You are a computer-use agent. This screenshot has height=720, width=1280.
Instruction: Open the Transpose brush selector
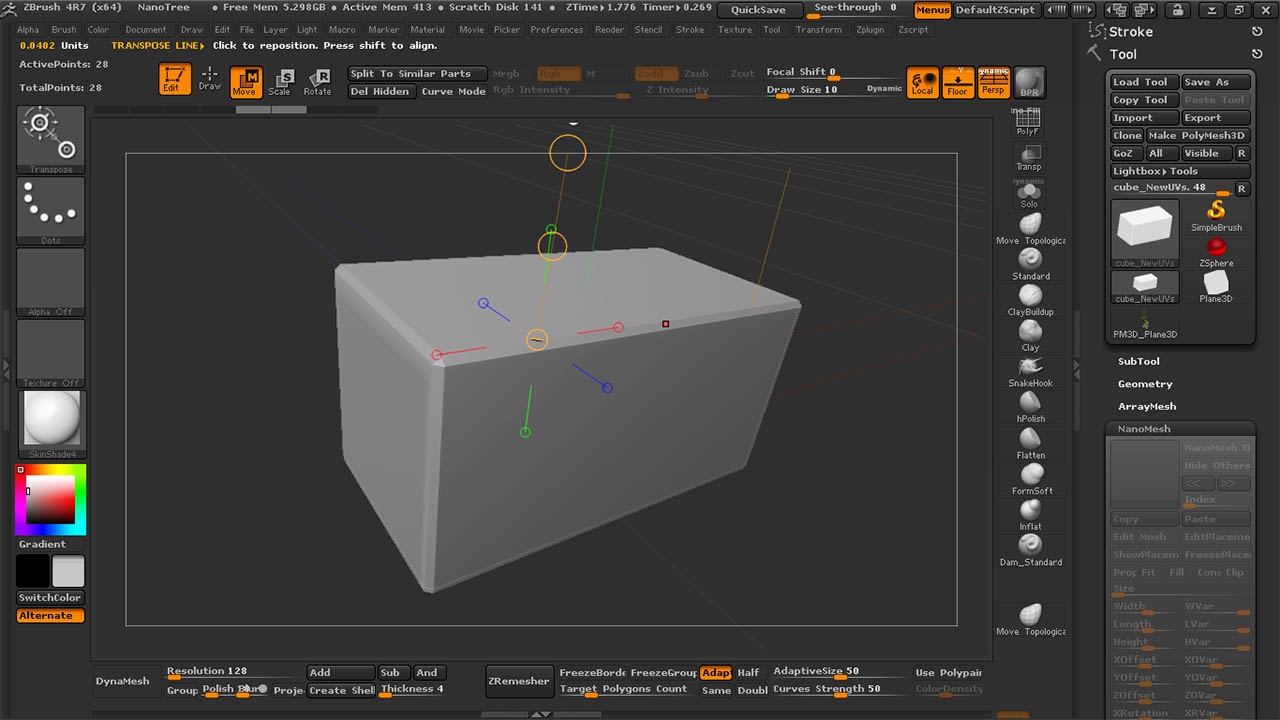(x=51, y=139)
